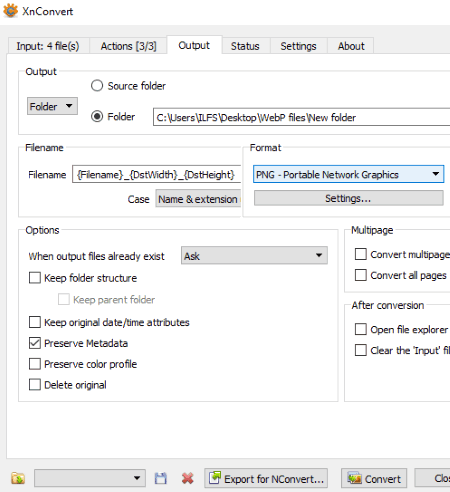Switch to the Input: 4 file(s) tab
This screenshot has height=492, width=450.
(48, 46)
